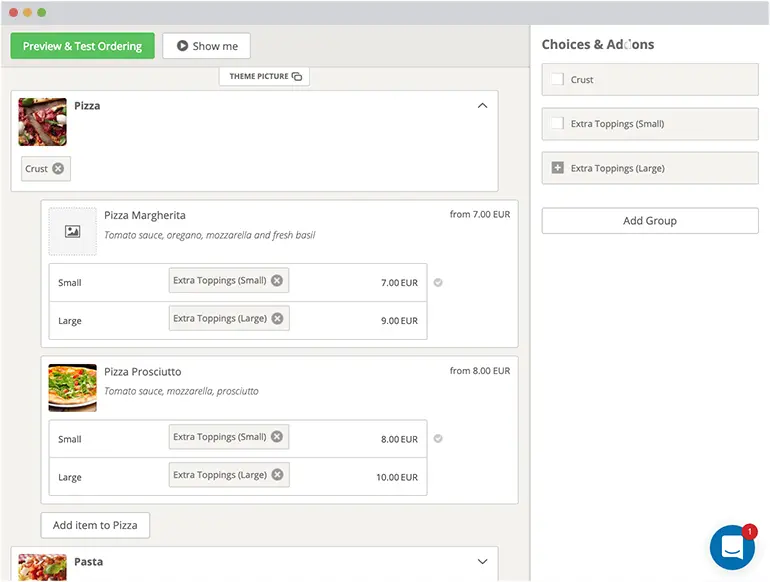Click THEME PICTURE button
The image size is (770, 582).
click(x=264, y=76)
